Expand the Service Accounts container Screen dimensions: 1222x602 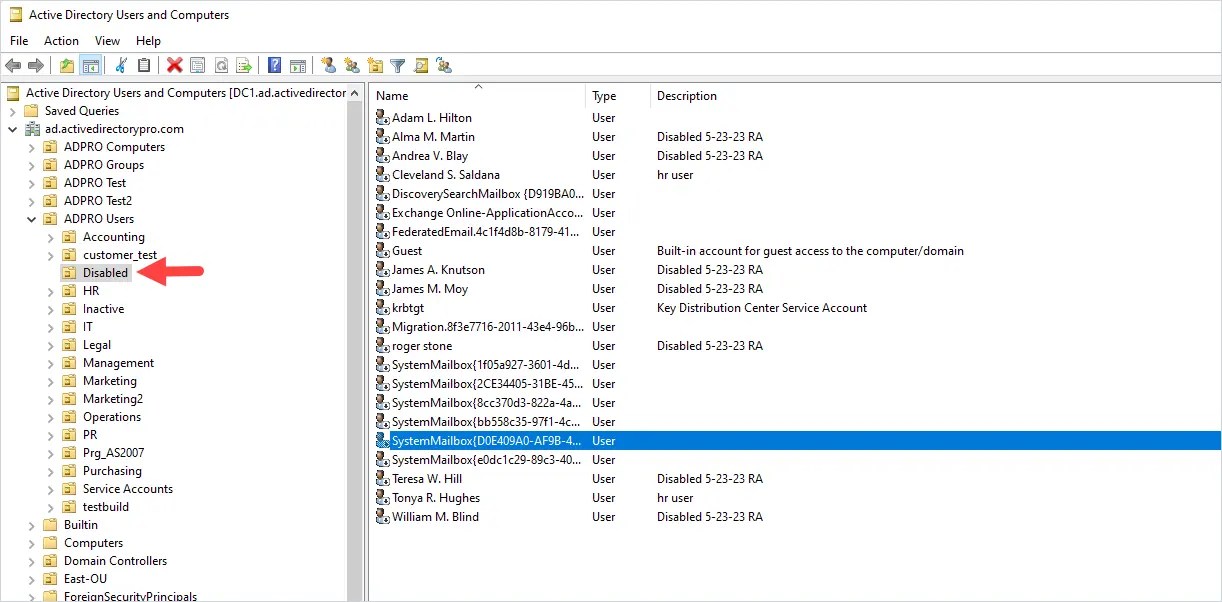pyautogui.click(x=50, y=488)
